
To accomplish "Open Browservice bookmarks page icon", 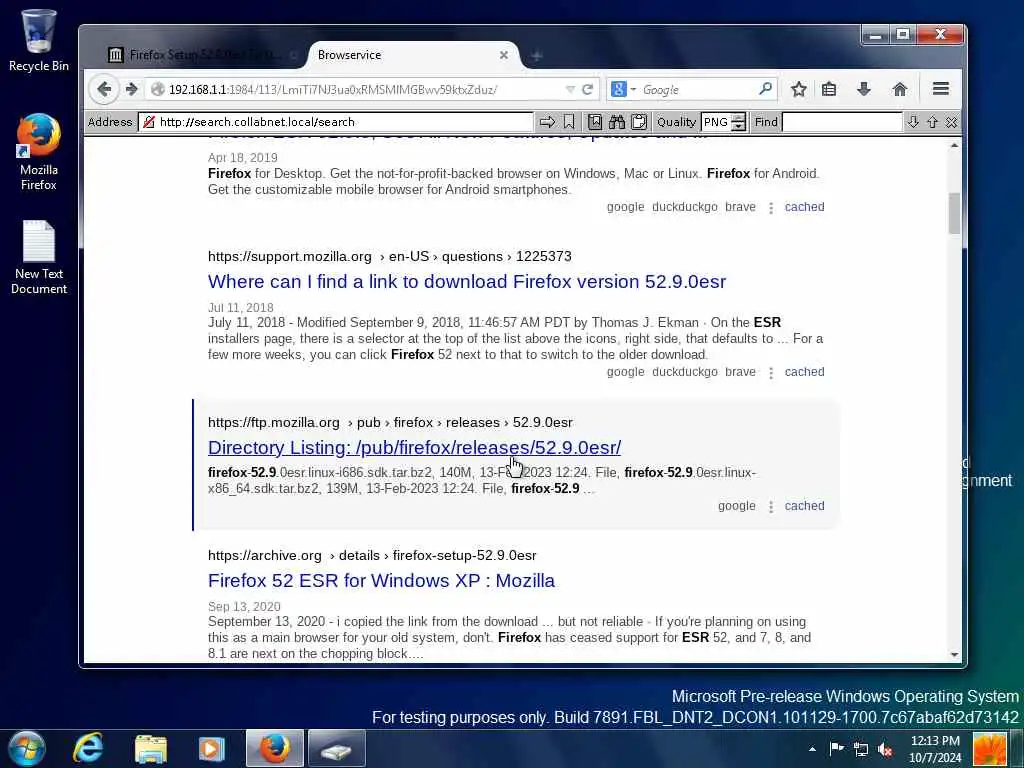I will point(594,122).
